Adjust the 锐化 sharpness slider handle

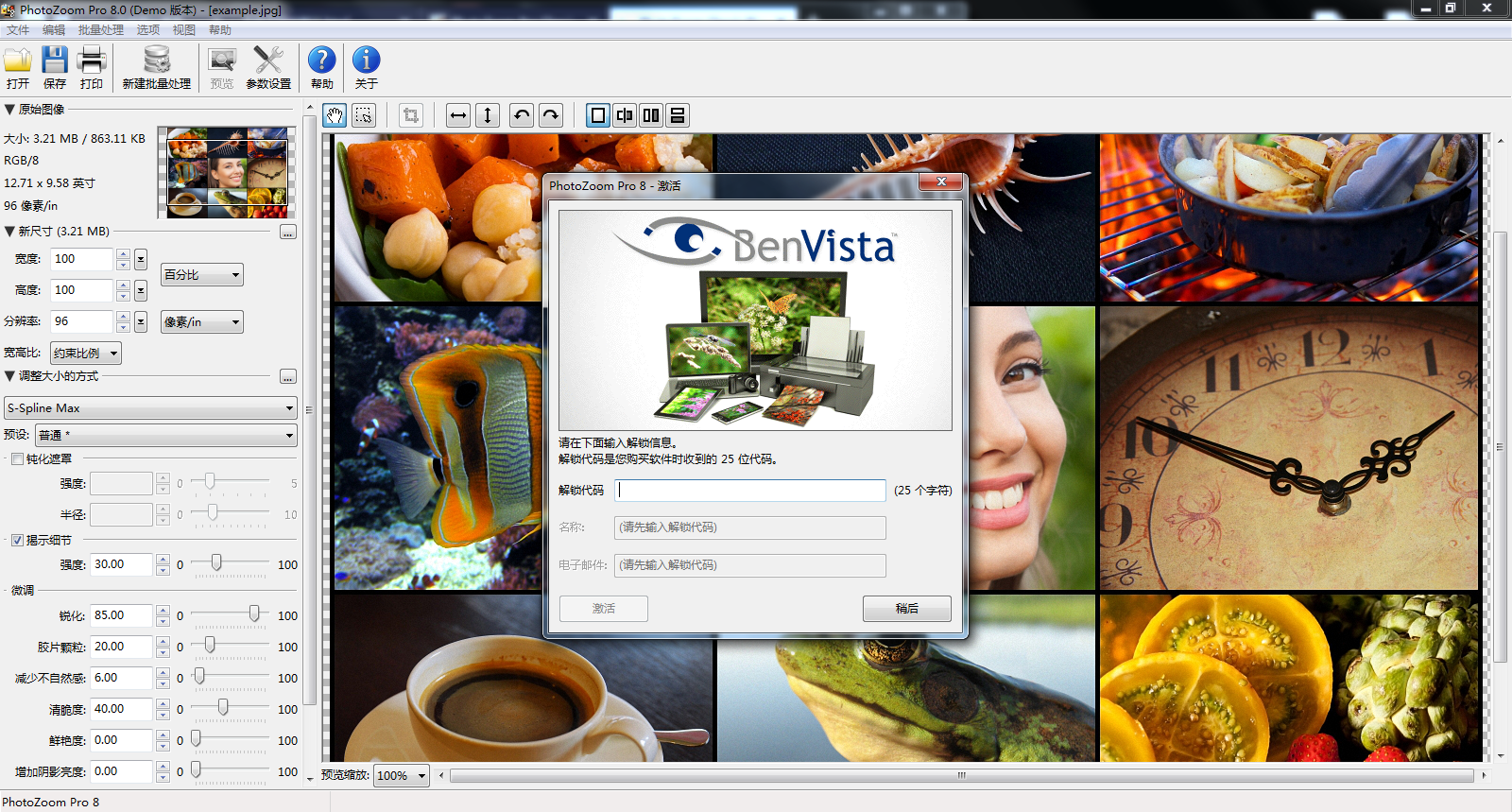pos(254,614)
